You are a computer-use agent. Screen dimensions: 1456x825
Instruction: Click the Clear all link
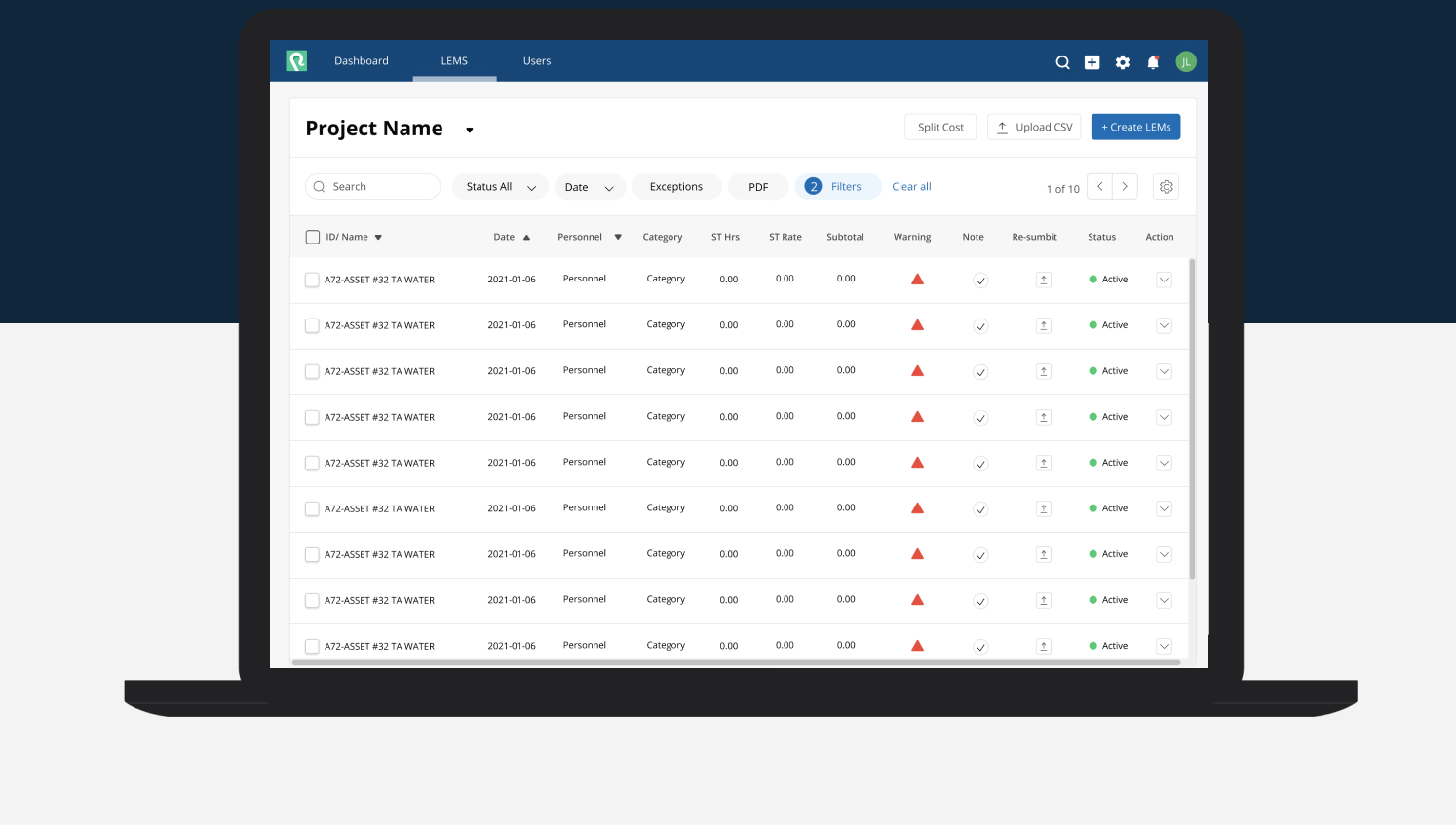911,187
